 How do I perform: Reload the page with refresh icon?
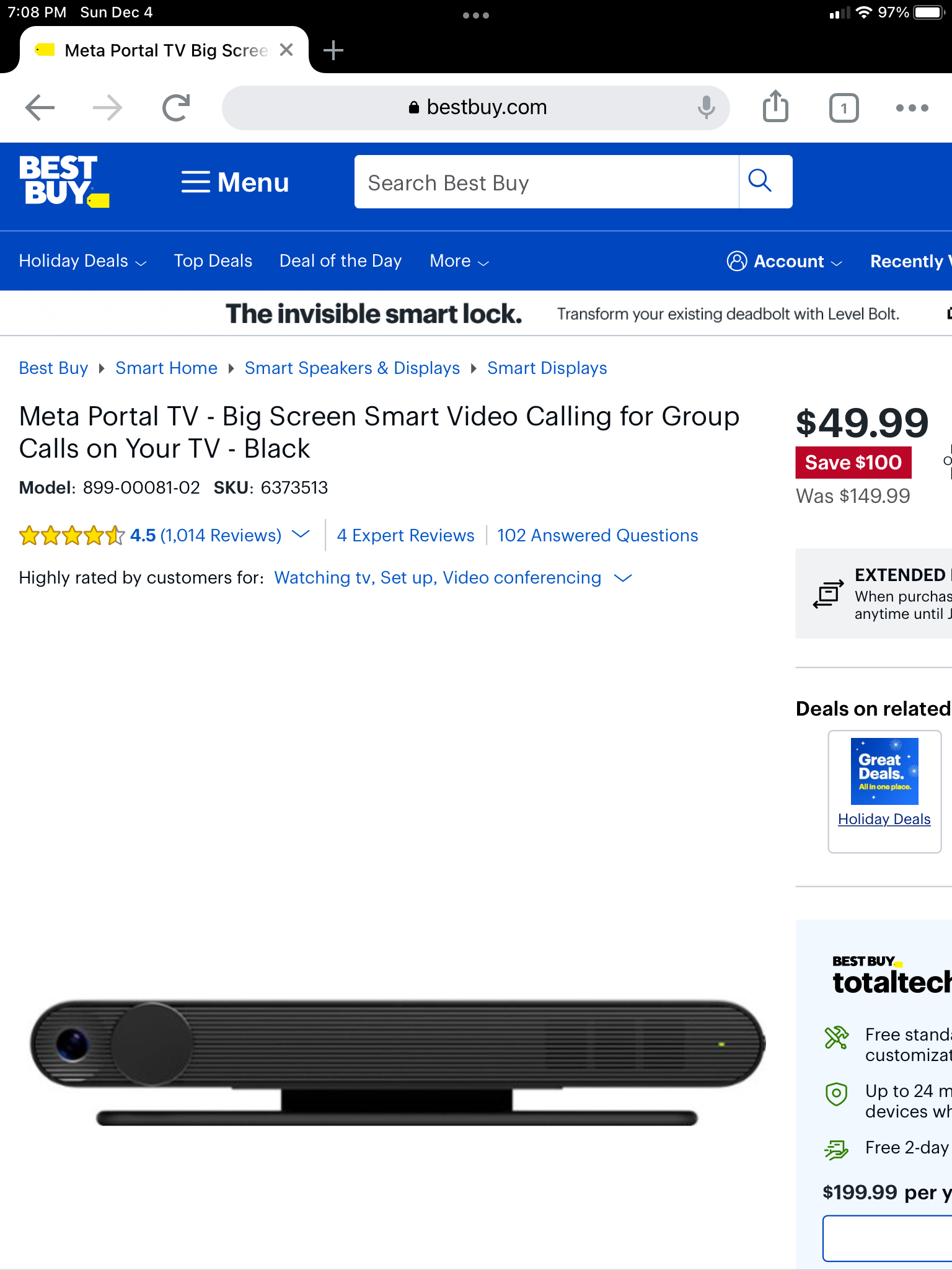coord(176,108)
